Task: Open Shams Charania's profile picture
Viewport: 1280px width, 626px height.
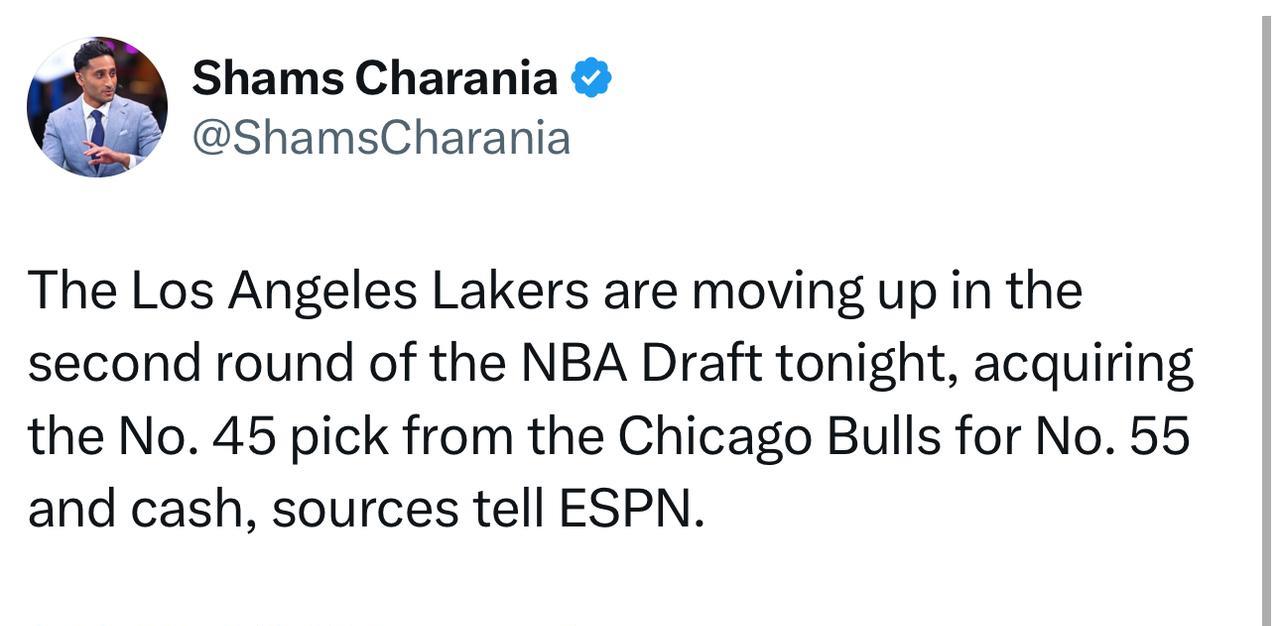Action: pos(97,107)
